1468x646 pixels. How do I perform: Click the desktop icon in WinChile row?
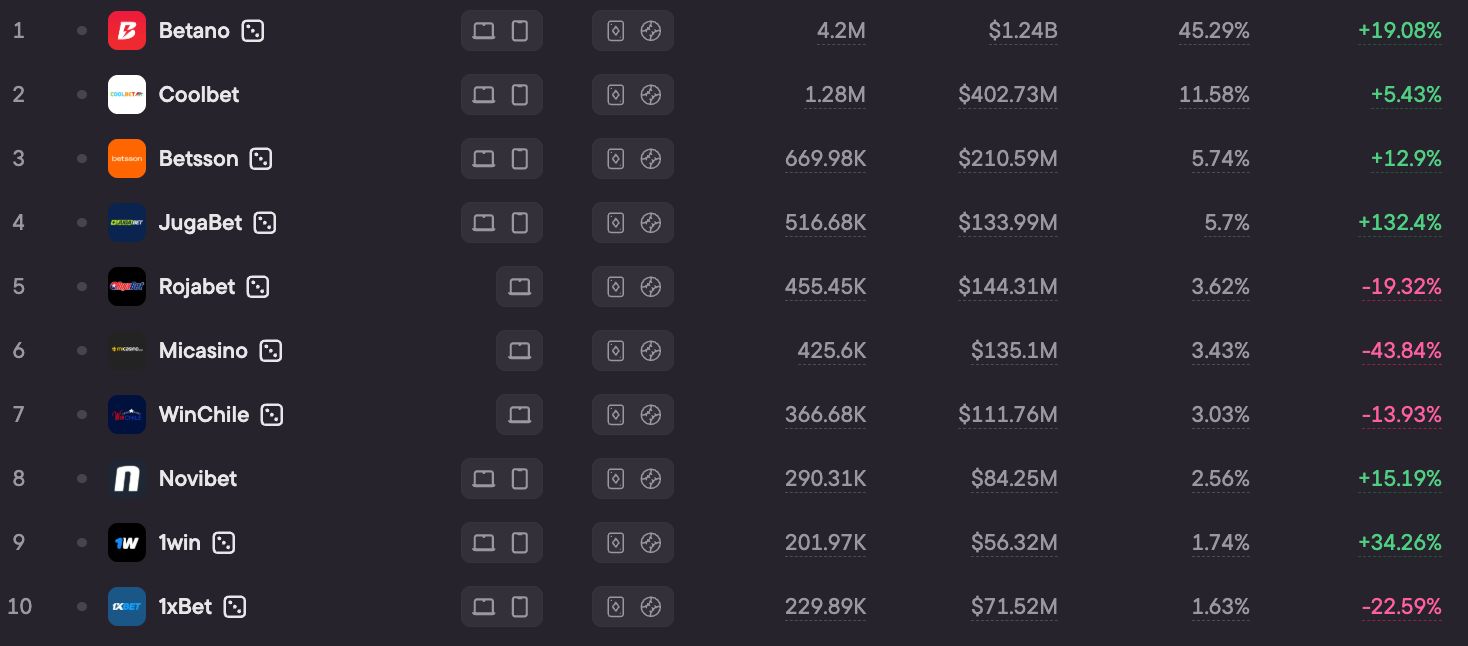coord(519,415)
